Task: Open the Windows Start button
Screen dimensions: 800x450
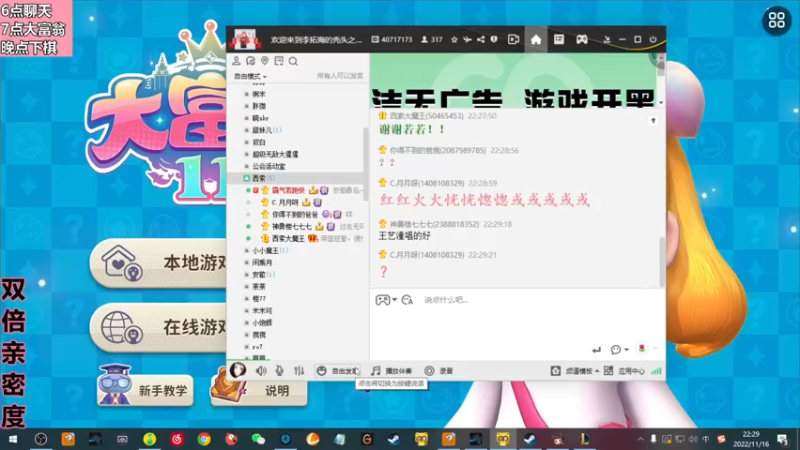Action: [x=13, y=439]
